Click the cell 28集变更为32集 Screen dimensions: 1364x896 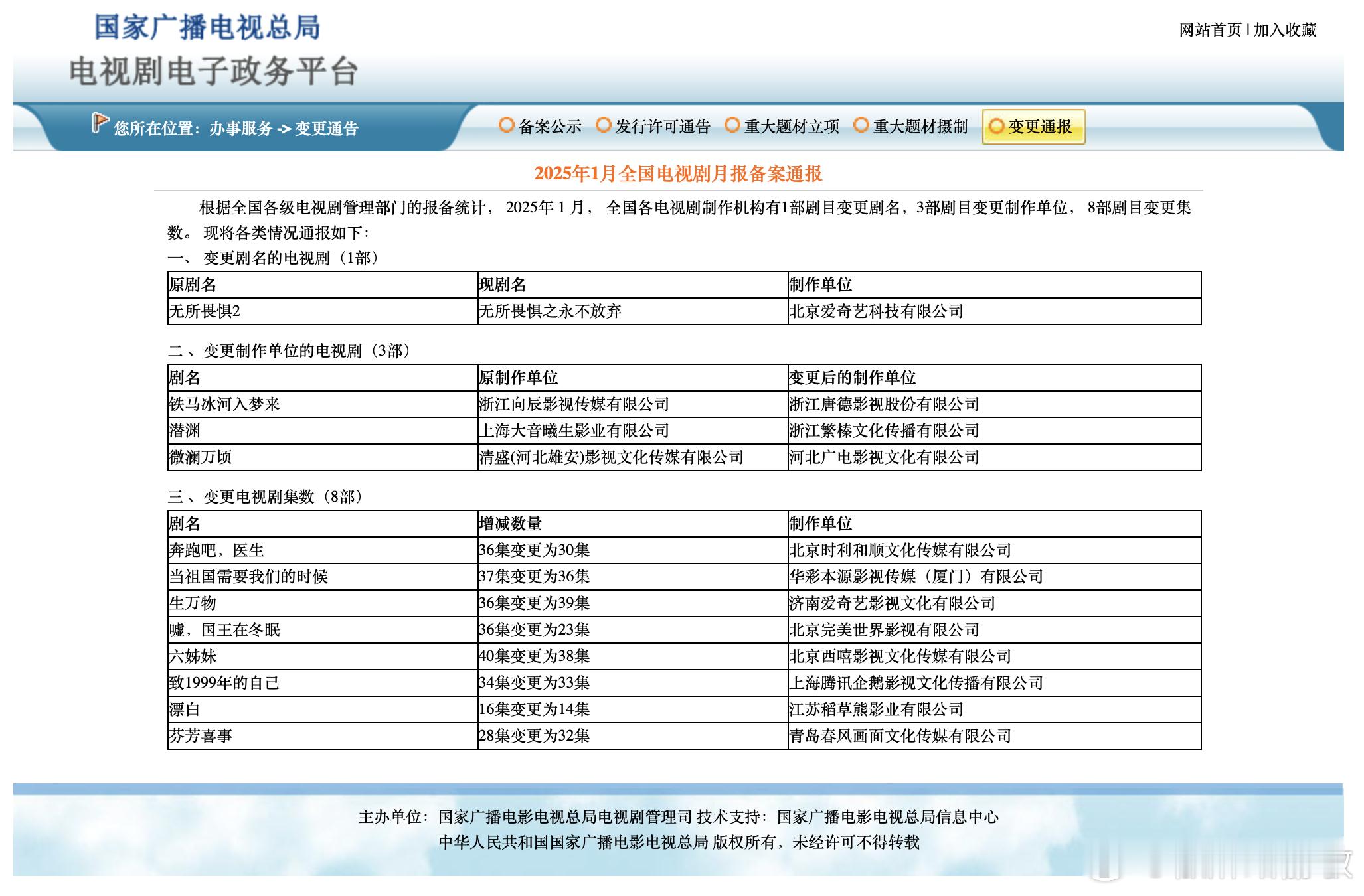632,736
